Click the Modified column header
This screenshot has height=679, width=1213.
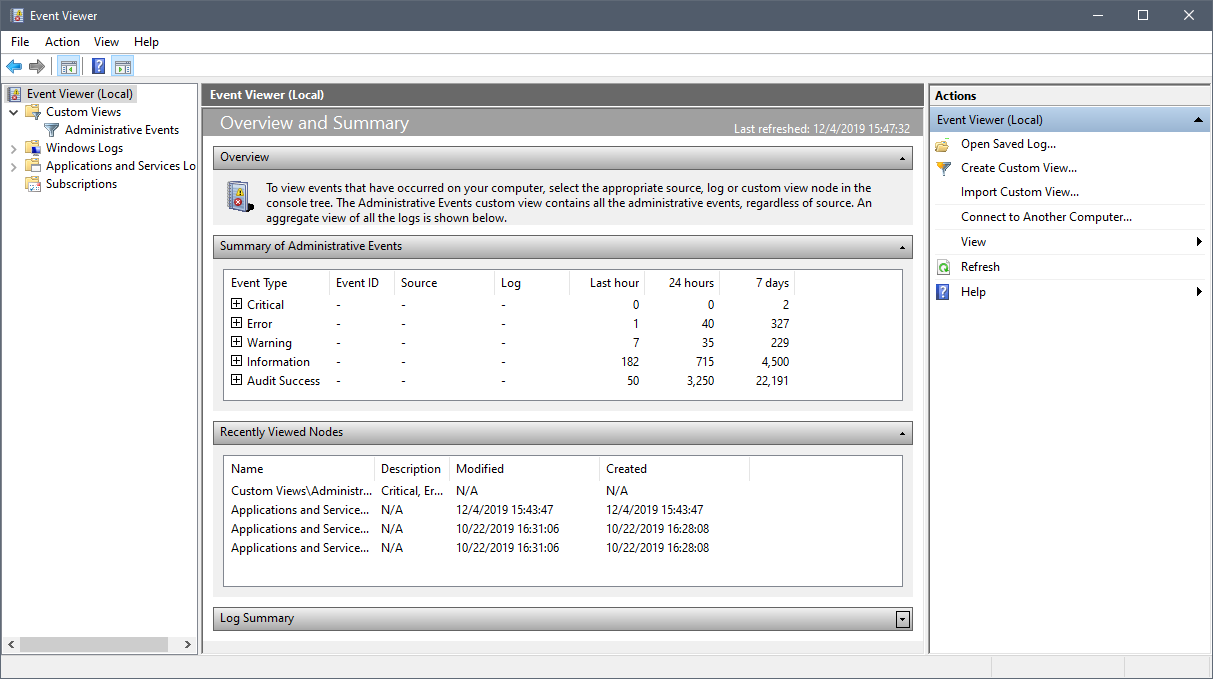524,469
